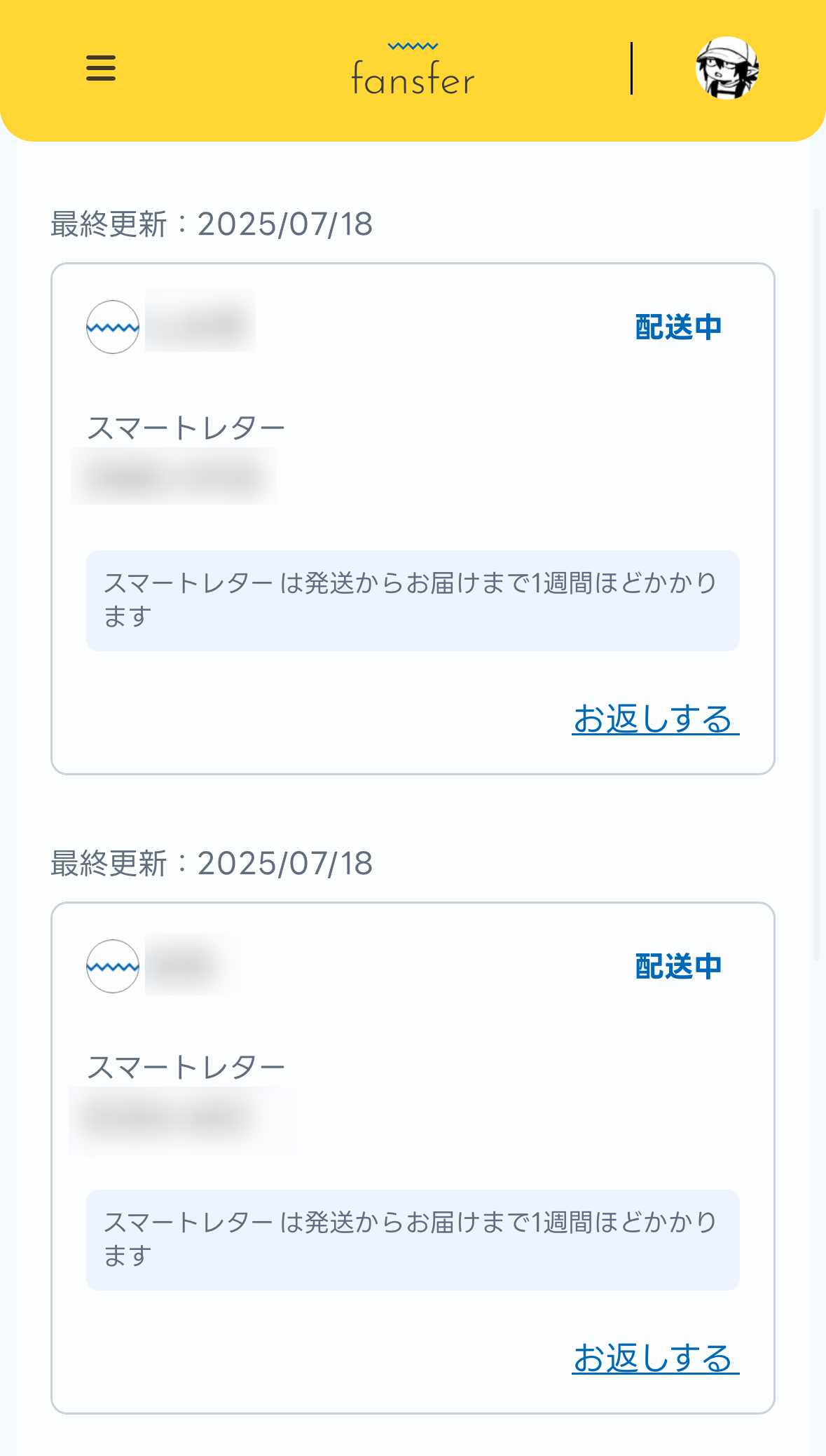Click 最終更新 date above first card
The image size is (826, 1456).
[212, 224]
